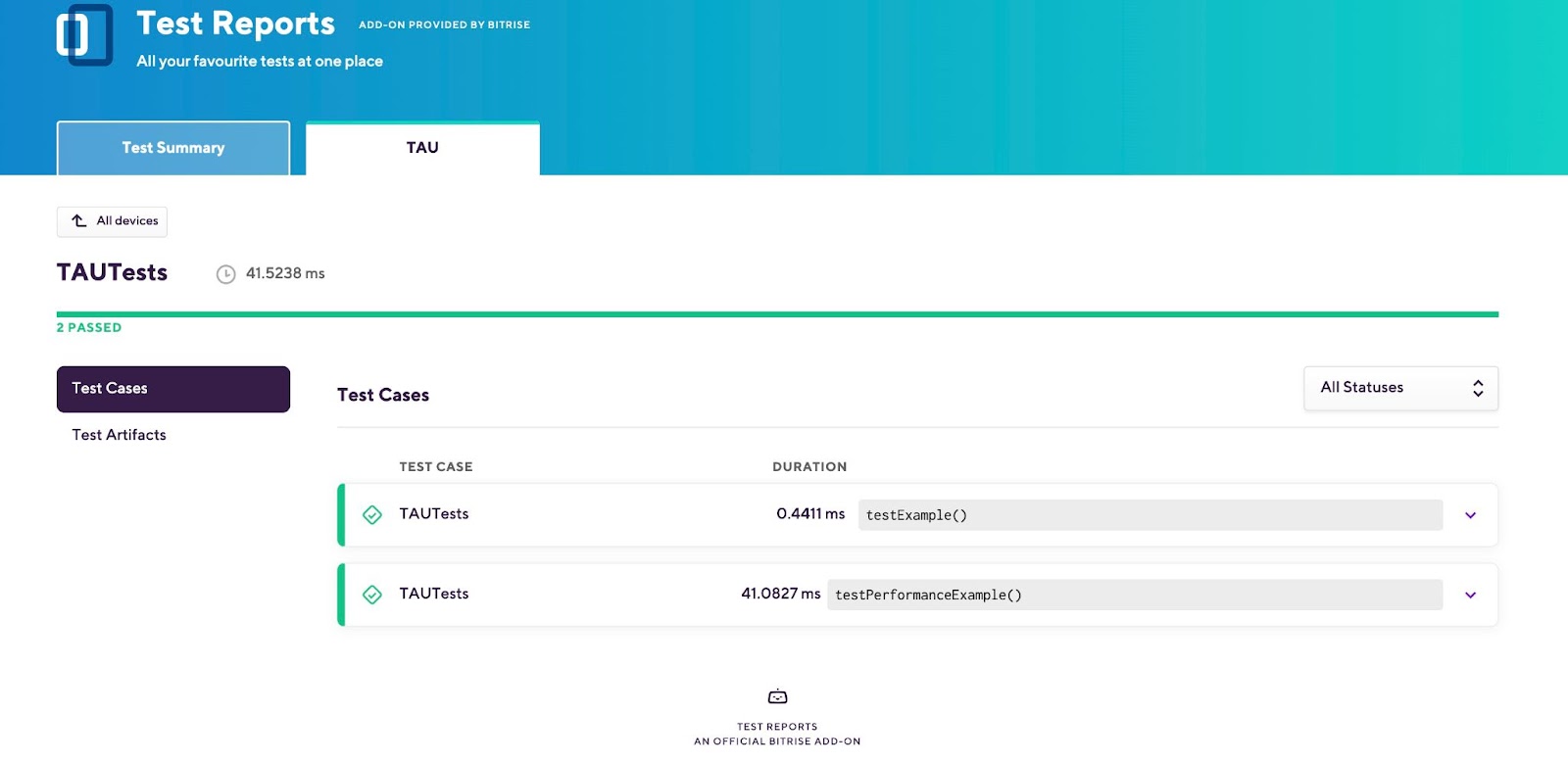Click the Bitrise robot icon in footer

[x=777, y=696]
